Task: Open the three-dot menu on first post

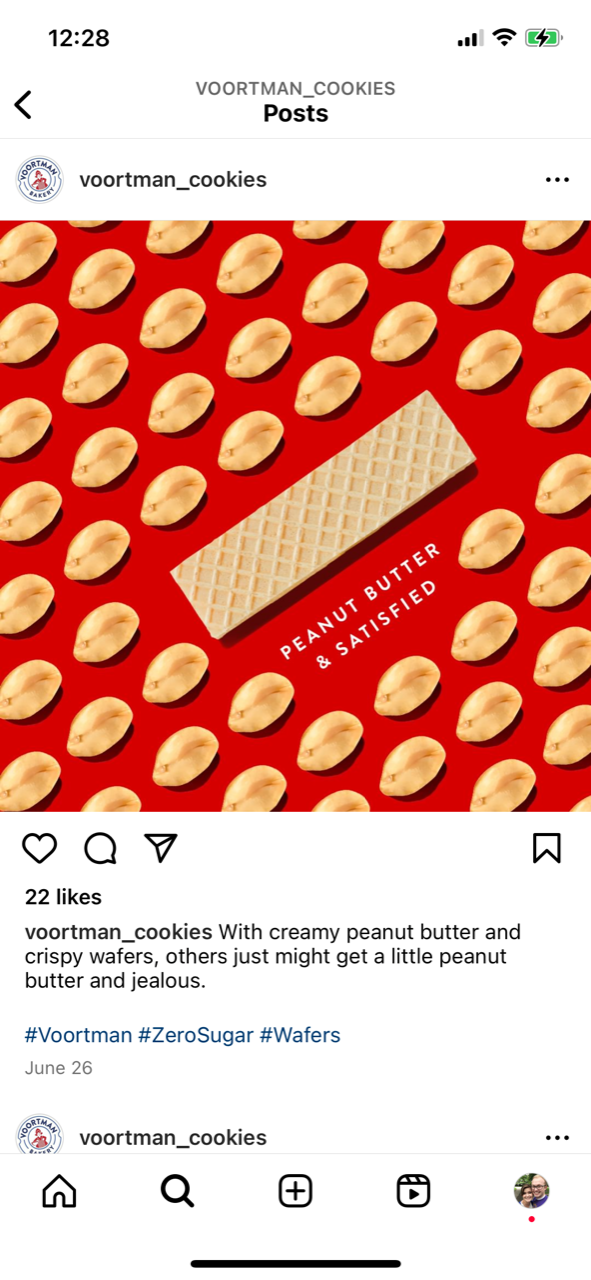Action: (557, 180)
